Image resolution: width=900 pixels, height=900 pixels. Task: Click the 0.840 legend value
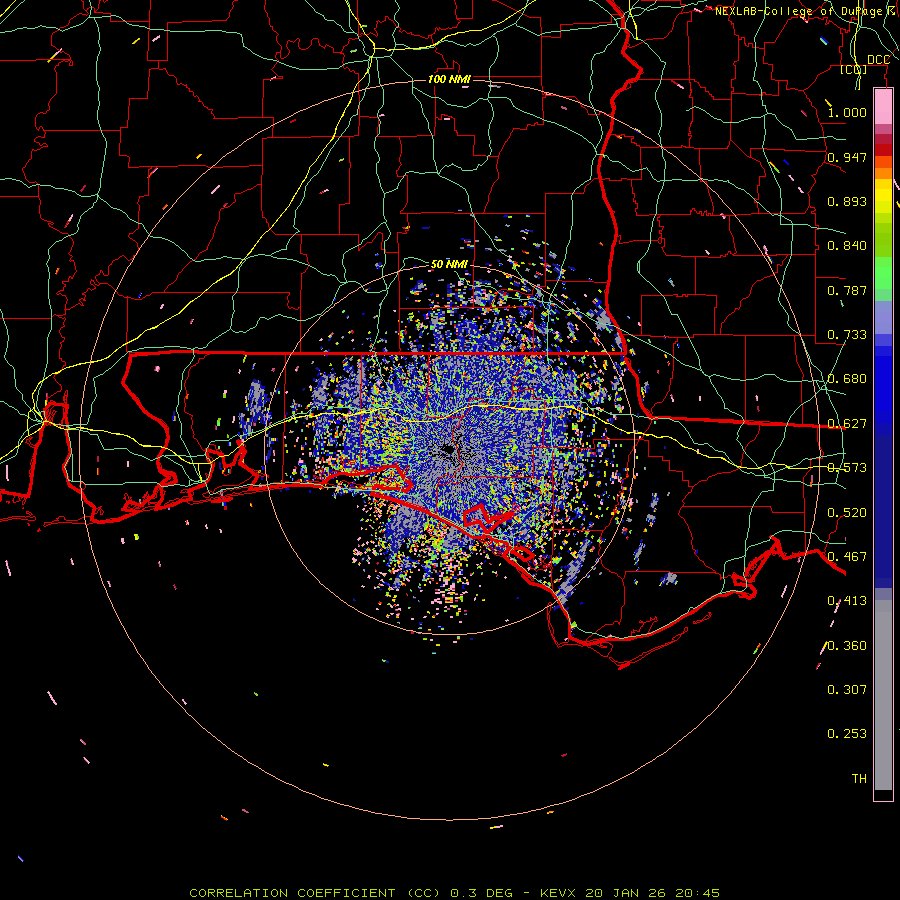click(x=847, y=246)
